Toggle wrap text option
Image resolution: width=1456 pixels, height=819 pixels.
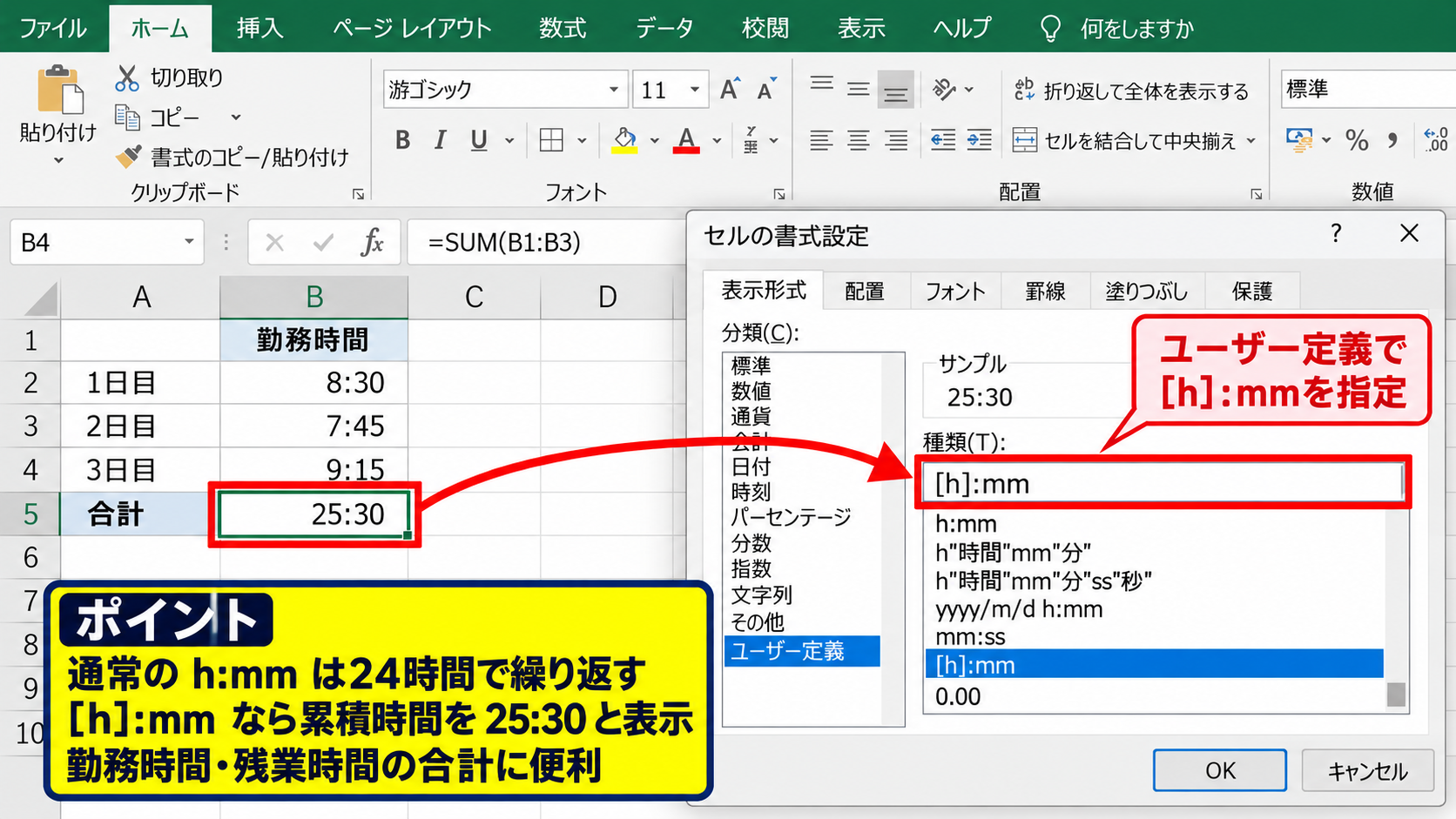pos(1131,91)
